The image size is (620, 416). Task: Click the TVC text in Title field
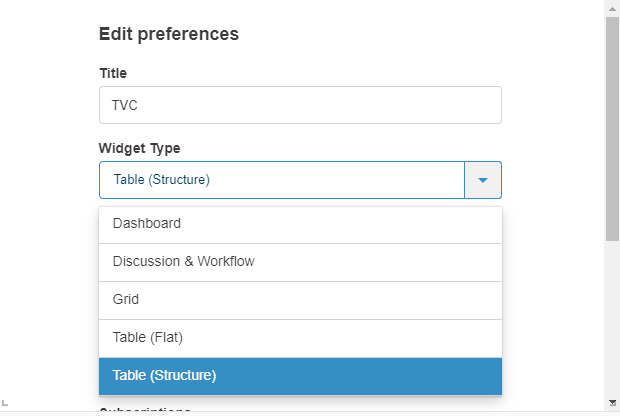tap(123, 105)
